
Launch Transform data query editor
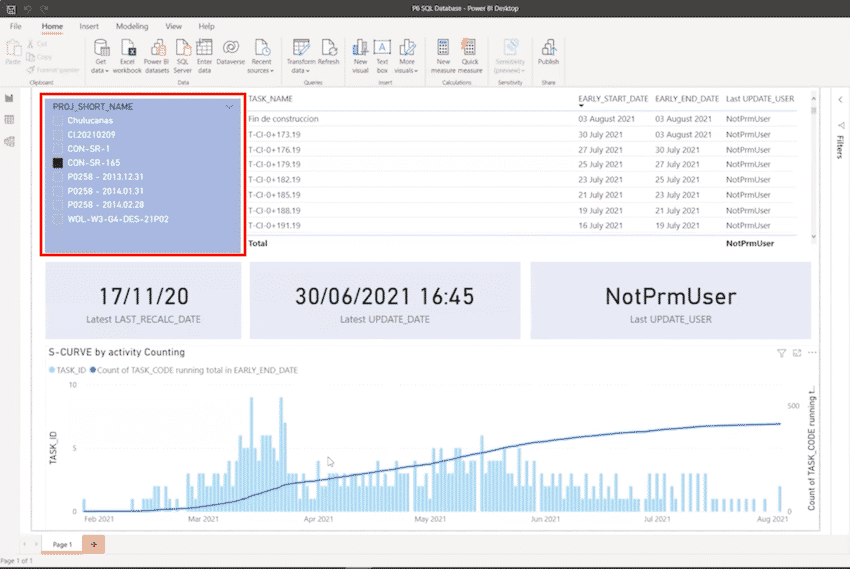(x=301, y=56)
